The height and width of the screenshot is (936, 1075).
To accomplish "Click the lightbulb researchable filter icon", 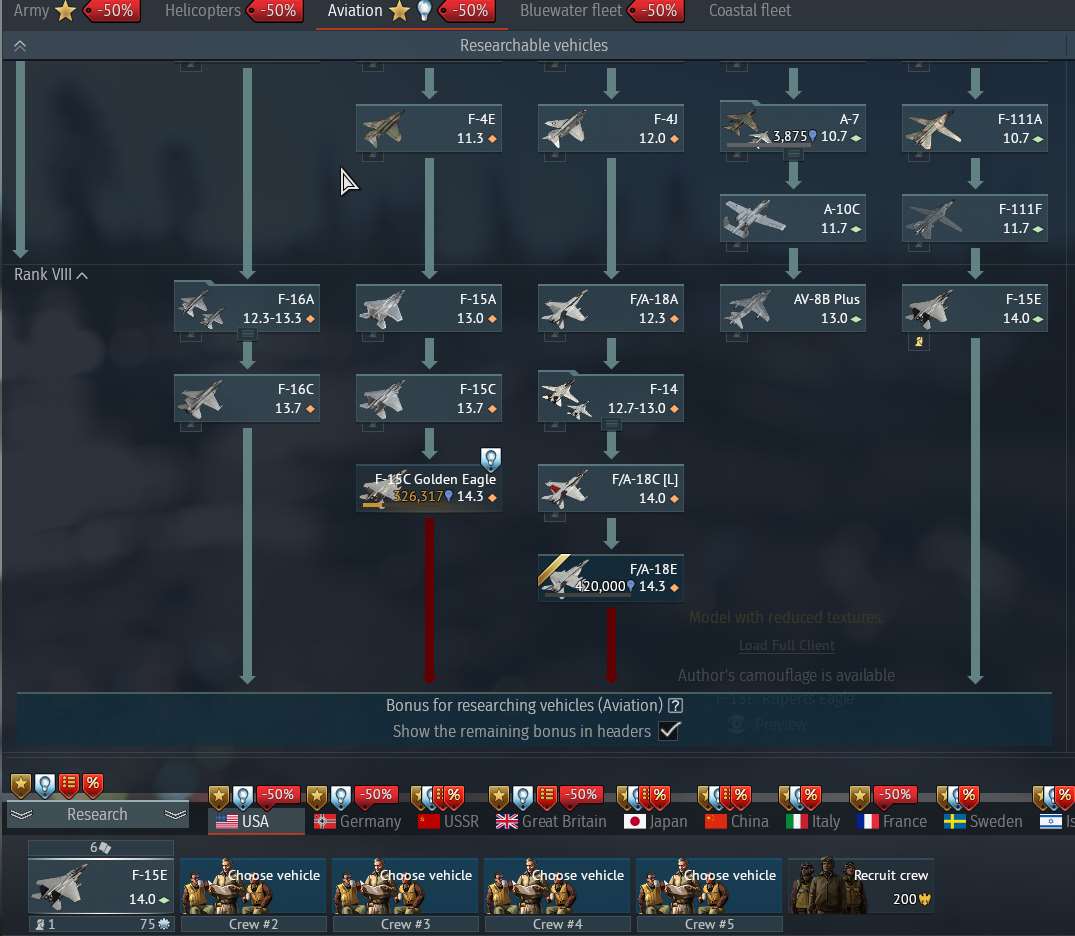I will tap(43, 784).
